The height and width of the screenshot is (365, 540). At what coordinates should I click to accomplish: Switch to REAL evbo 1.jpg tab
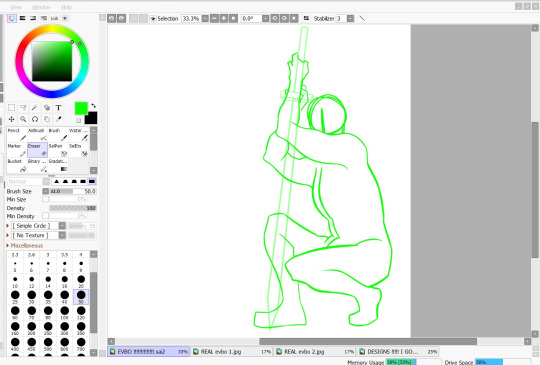point(232,352)
